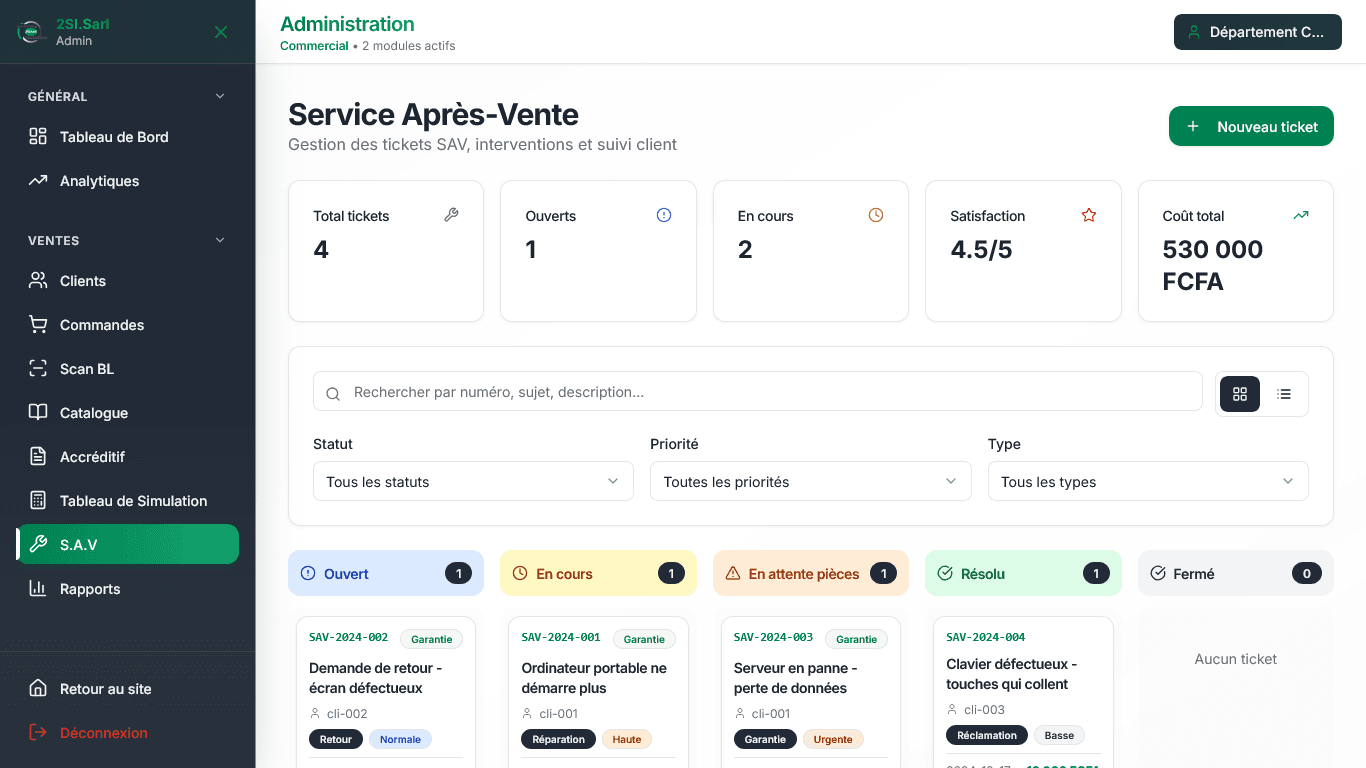Switch to grid view
The height and width of the screenshot is (768, 1366).
point(1240,394)
